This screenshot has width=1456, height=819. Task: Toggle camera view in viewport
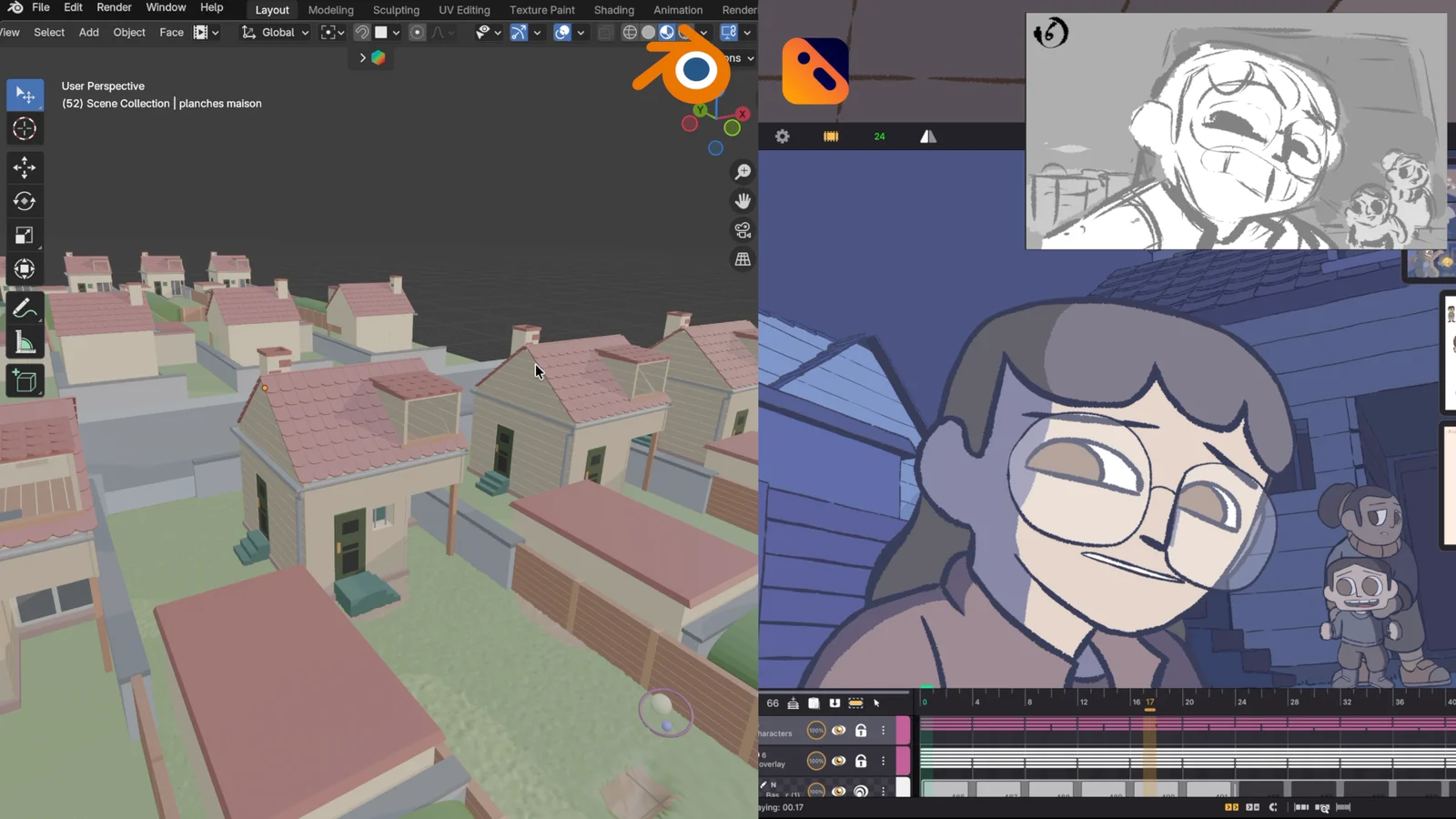coord(743,230)
